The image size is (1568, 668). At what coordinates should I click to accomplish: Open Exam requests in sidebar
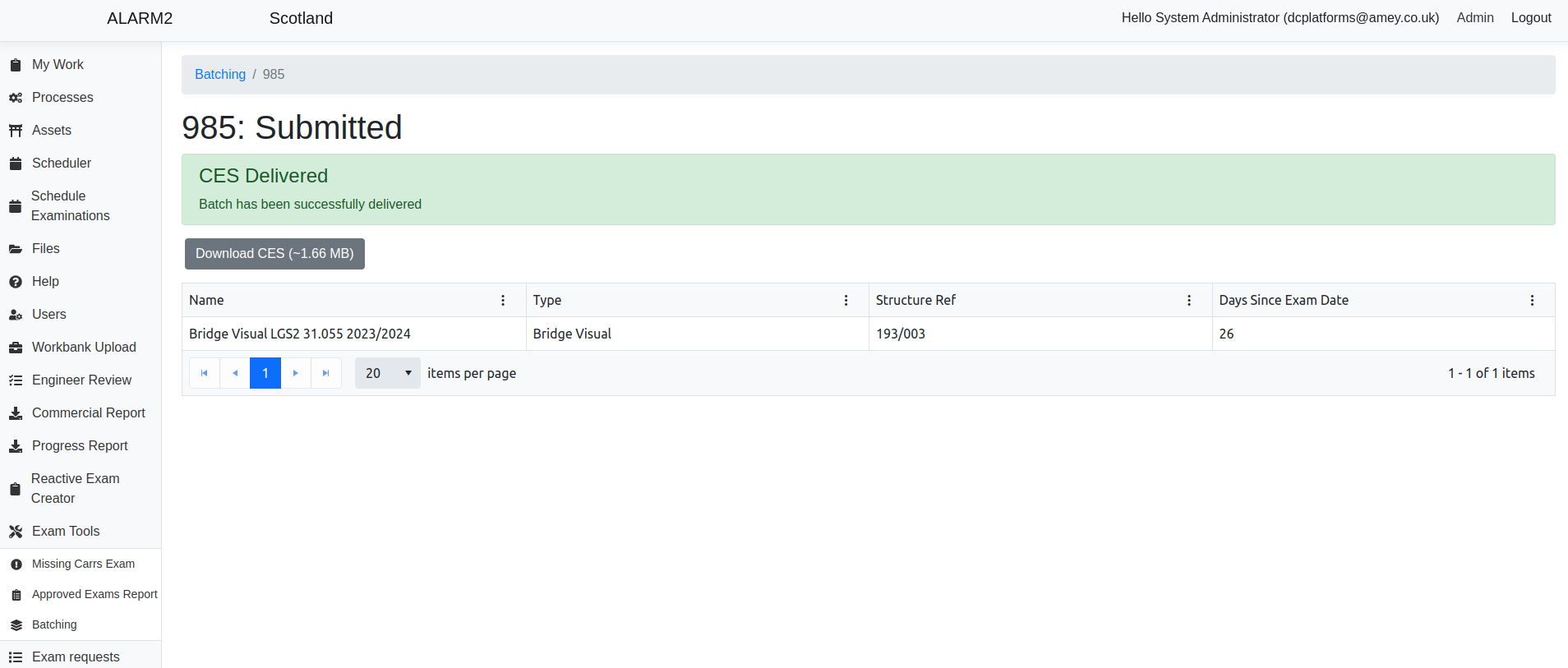(76, 656)
